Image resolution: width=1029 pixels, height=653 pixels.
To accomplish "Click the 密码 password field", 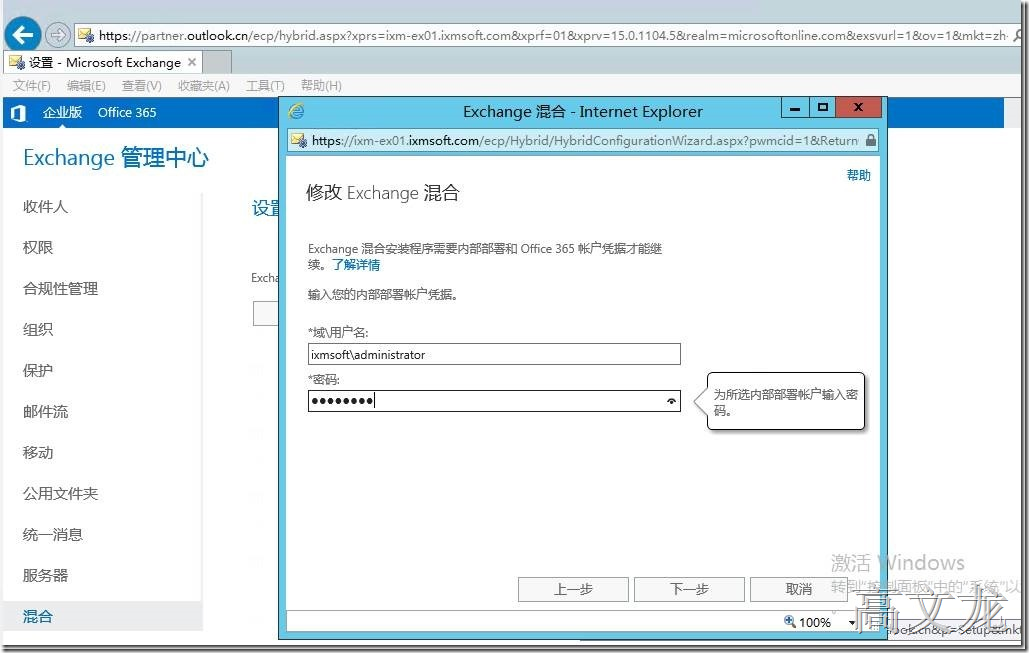I will [x=494, y=401].
